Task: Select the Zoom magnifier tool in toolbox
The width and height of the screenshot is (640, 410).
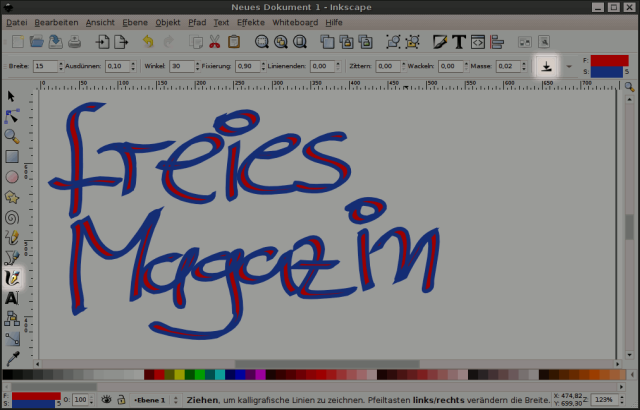Action: [12, 136]
